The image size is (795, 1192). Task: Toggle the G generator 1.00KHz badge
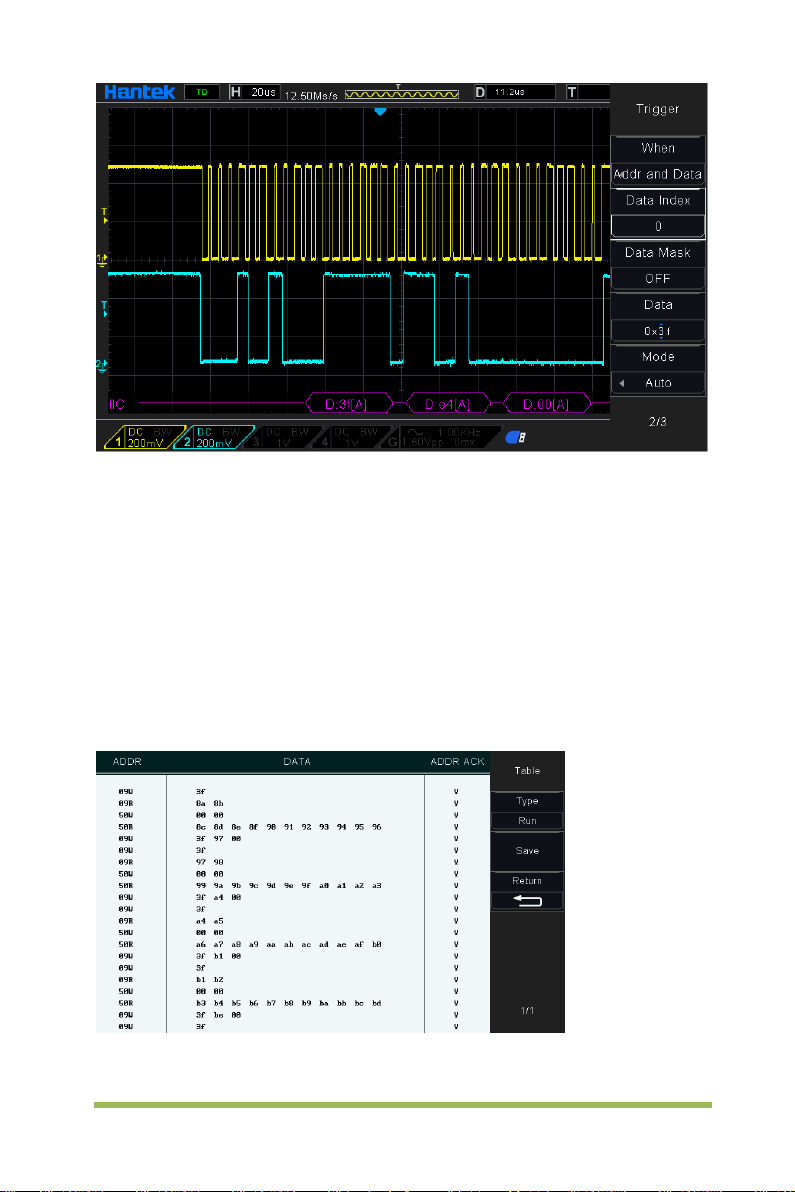[439, 437]
